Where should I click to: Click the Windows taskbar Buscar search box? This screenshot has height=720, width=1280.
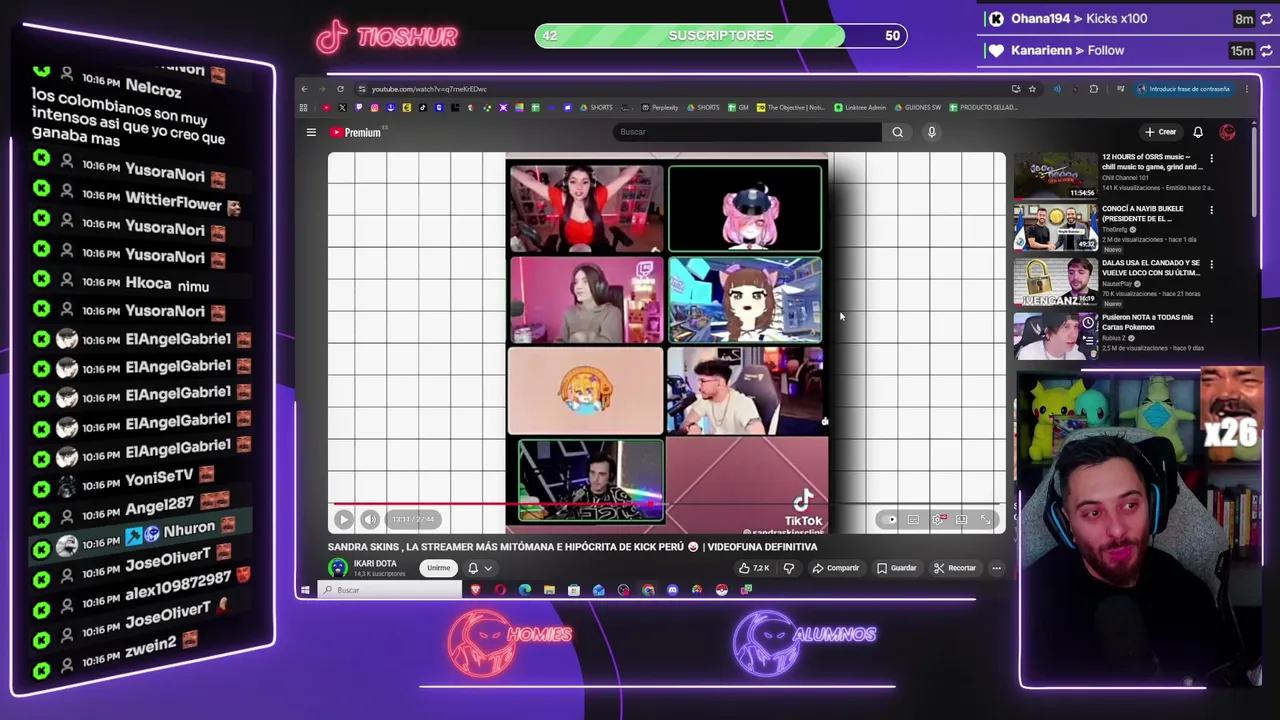click(x=389, y=590)
